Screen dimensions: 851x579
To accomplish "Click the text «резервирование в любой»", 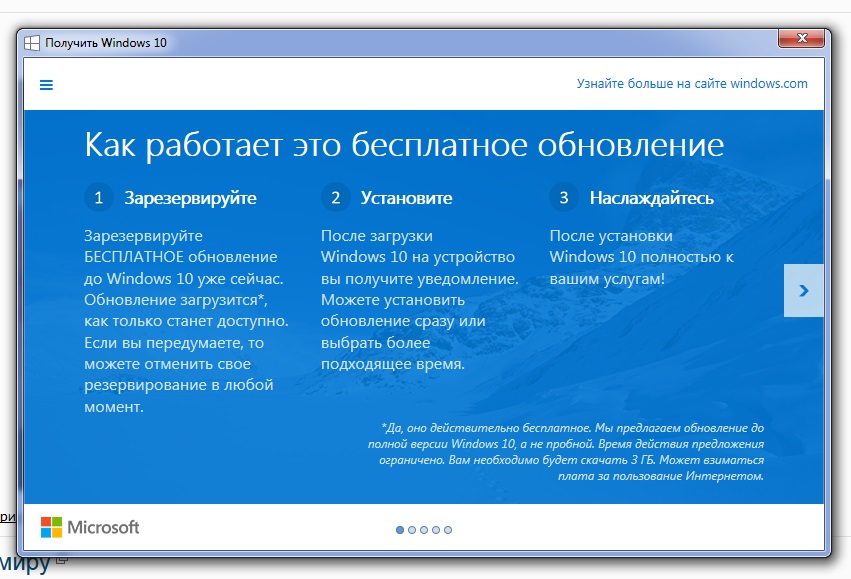I will [179, 385].
